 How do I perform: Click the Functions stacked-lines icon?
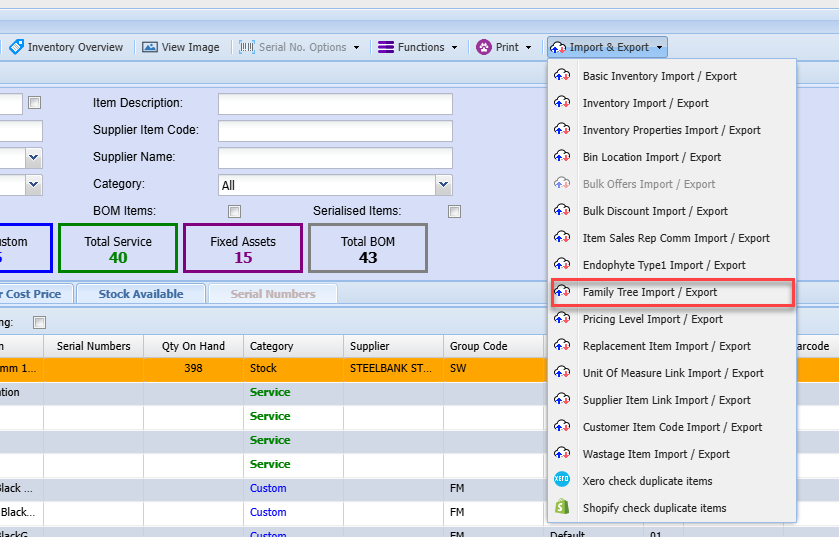[x=385, y=47]
